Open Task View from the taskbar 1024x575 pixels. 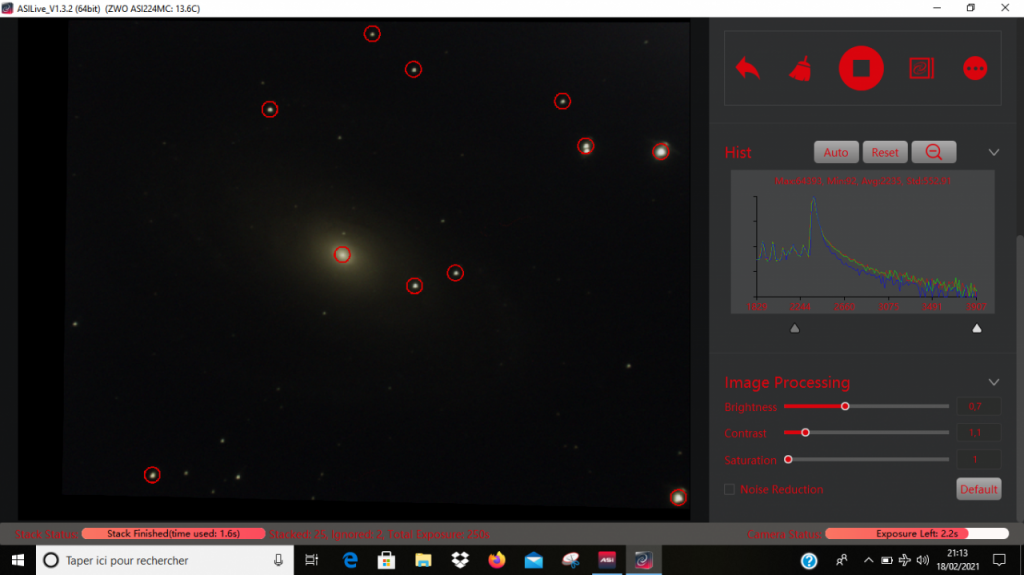coord(312,560)
